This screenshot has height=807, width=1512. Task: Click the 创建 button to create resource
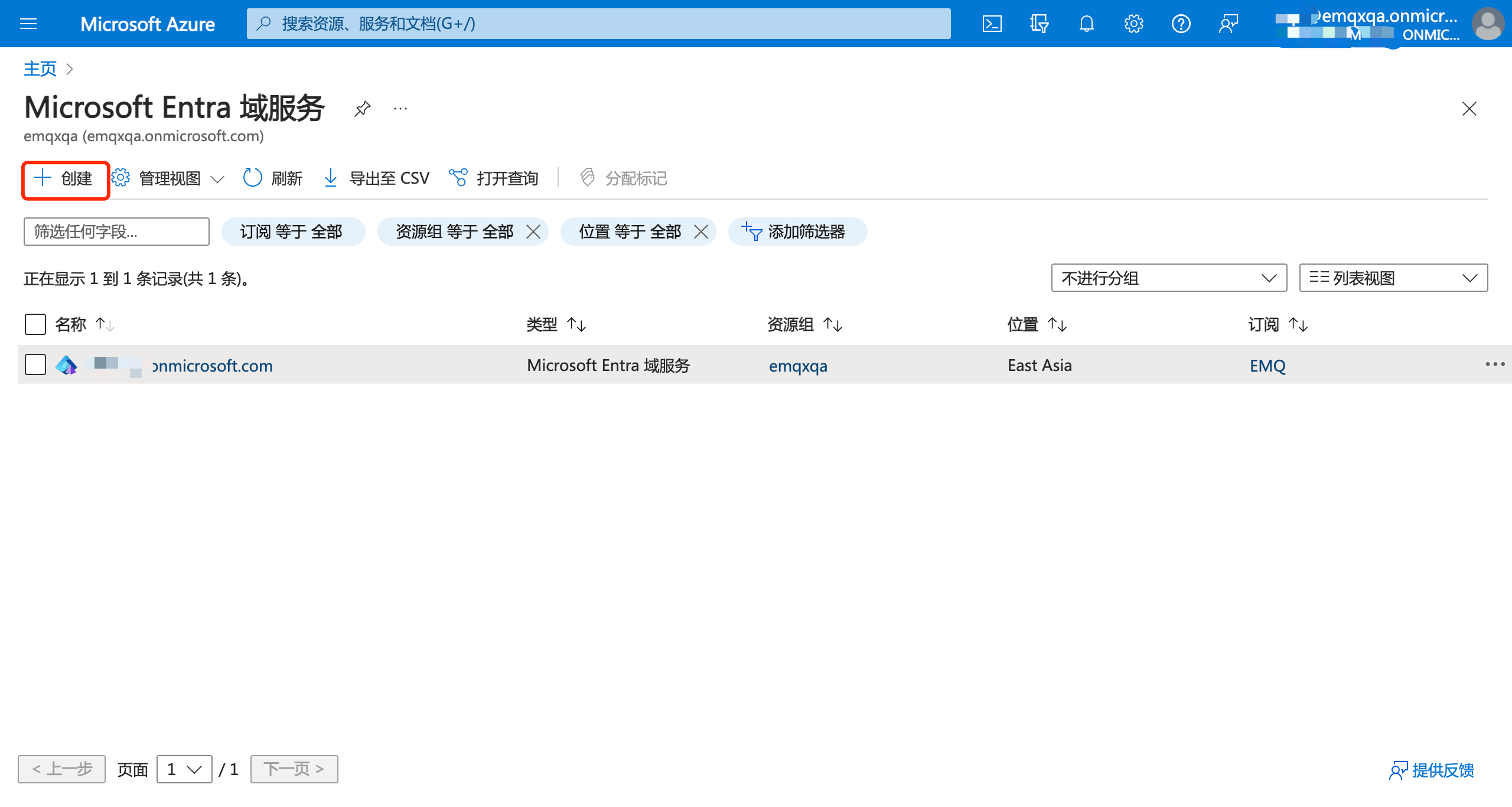(x=65, y=178)
